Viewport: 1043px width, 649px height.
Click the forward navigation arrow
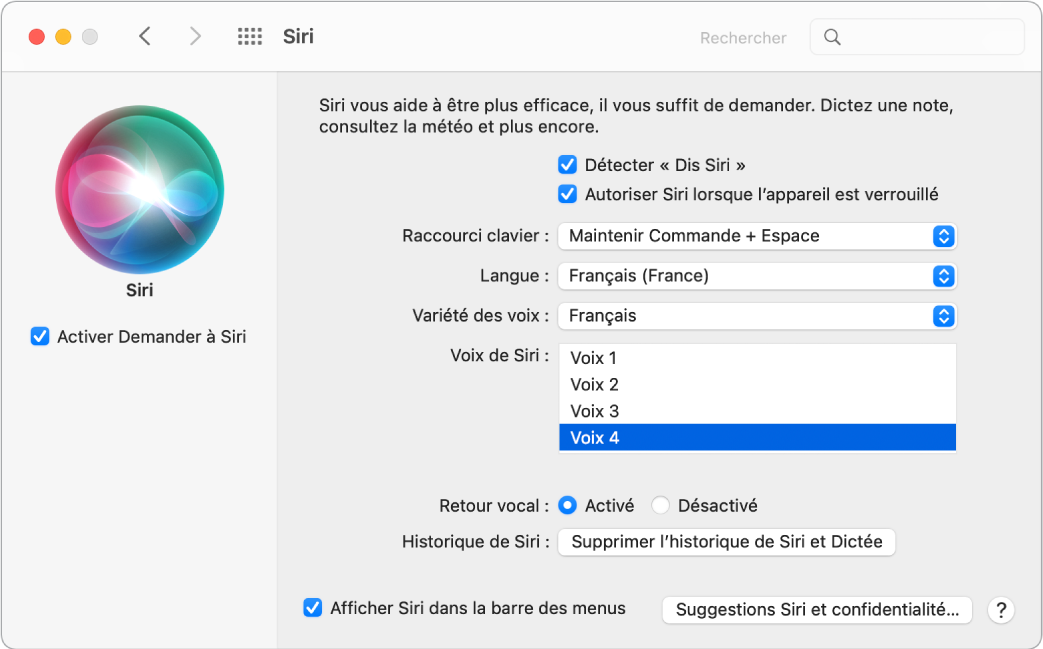point(194,35)
